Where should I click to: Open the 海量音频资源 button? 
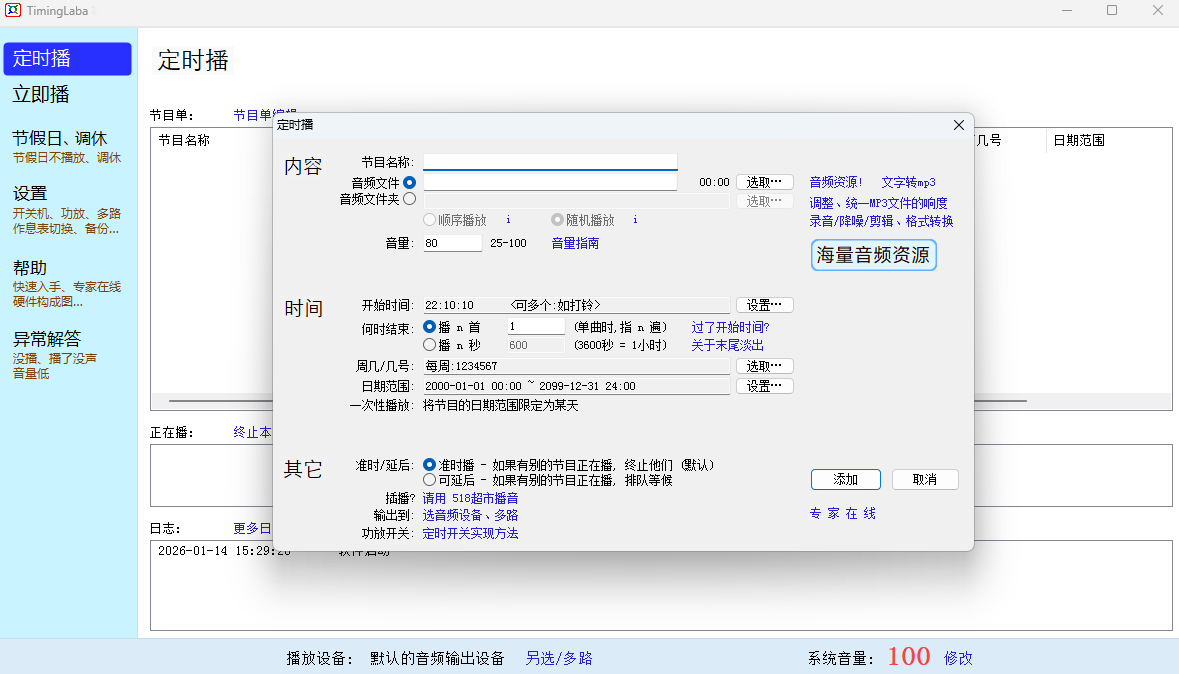pos(873,255)
